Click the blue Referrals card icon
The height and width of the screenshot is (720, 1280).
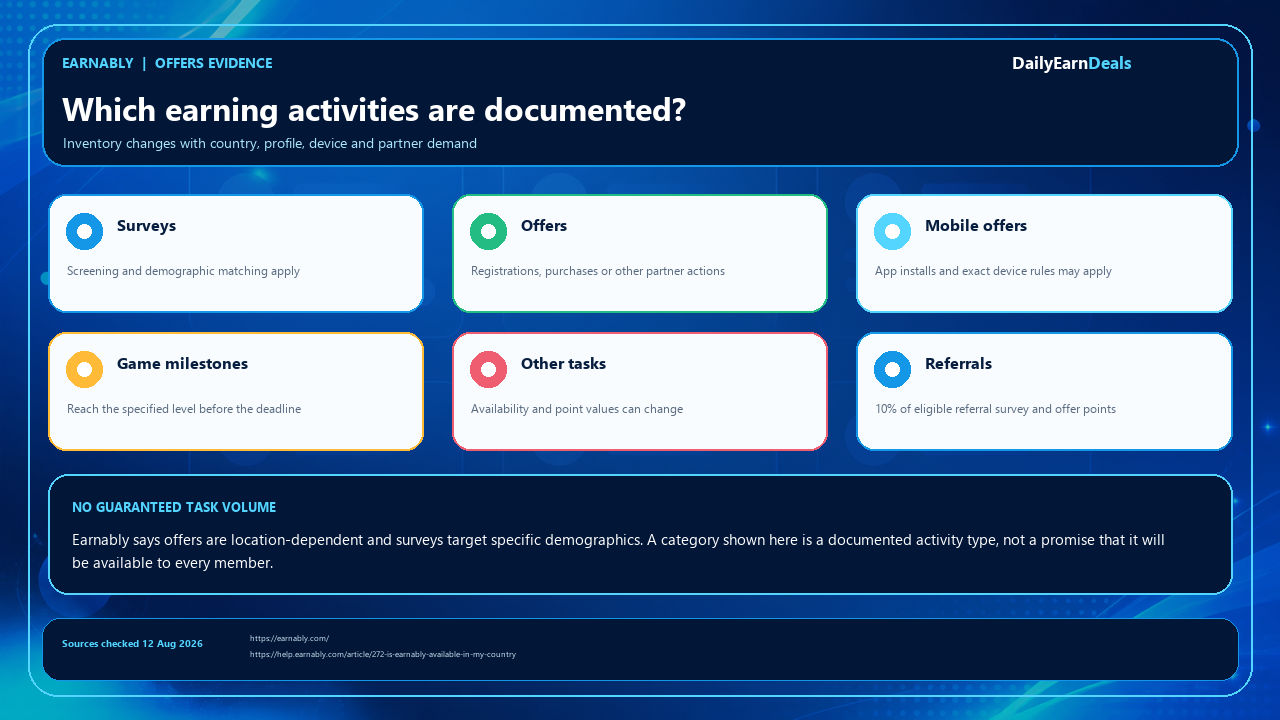click(892, 370)
